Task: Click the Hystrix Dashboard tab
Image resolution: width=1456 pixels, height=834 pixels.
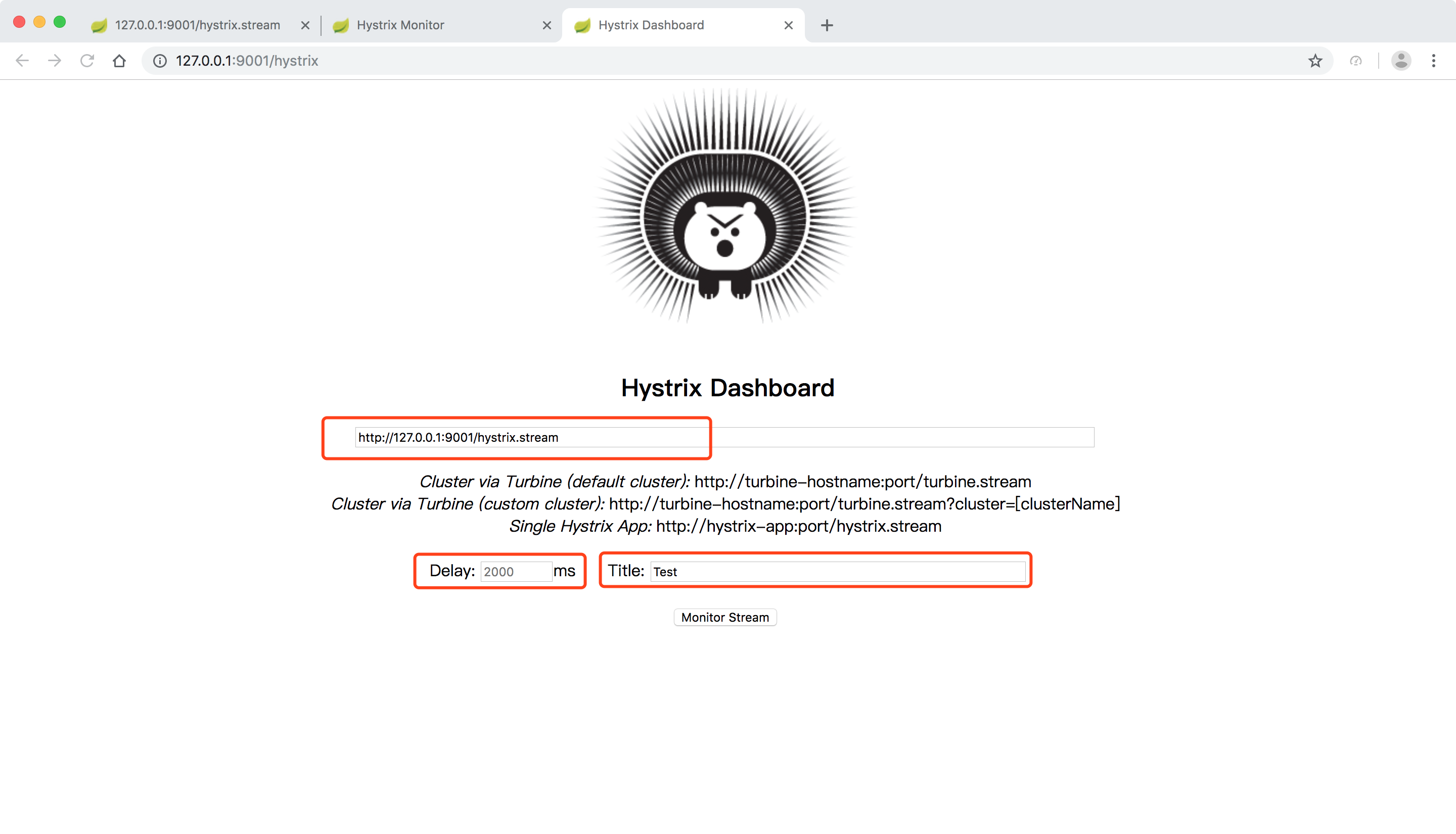Action: (683, 25)
